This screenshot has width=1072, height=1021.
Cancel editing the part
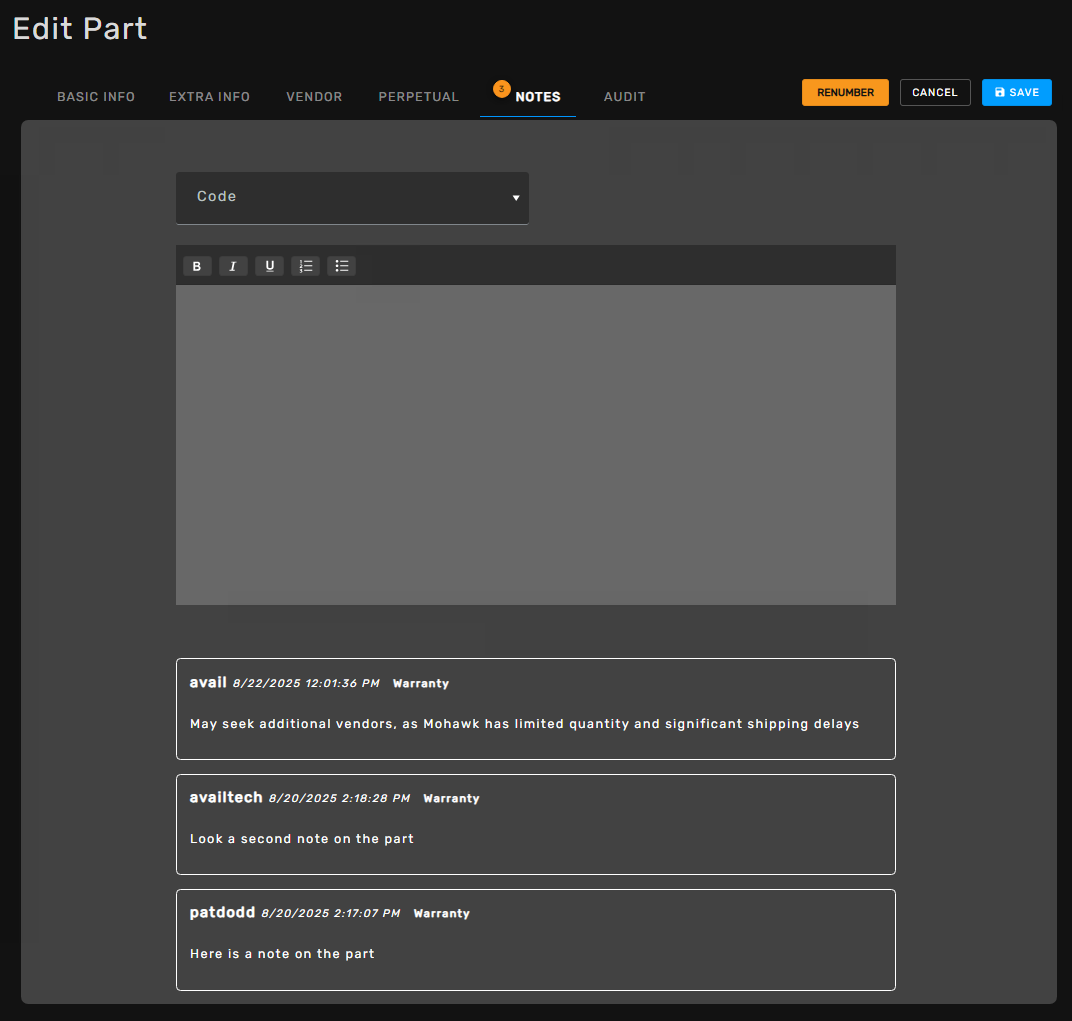point(934,93)
